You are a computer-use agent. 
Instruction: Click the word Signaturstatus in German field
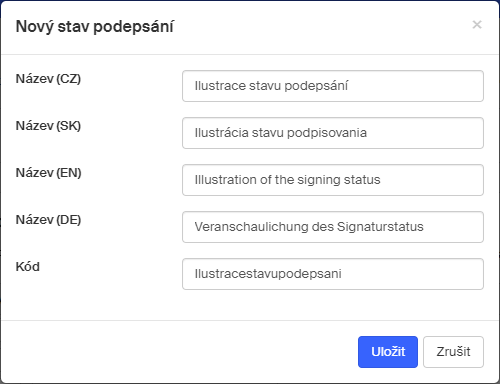[380, 227]
